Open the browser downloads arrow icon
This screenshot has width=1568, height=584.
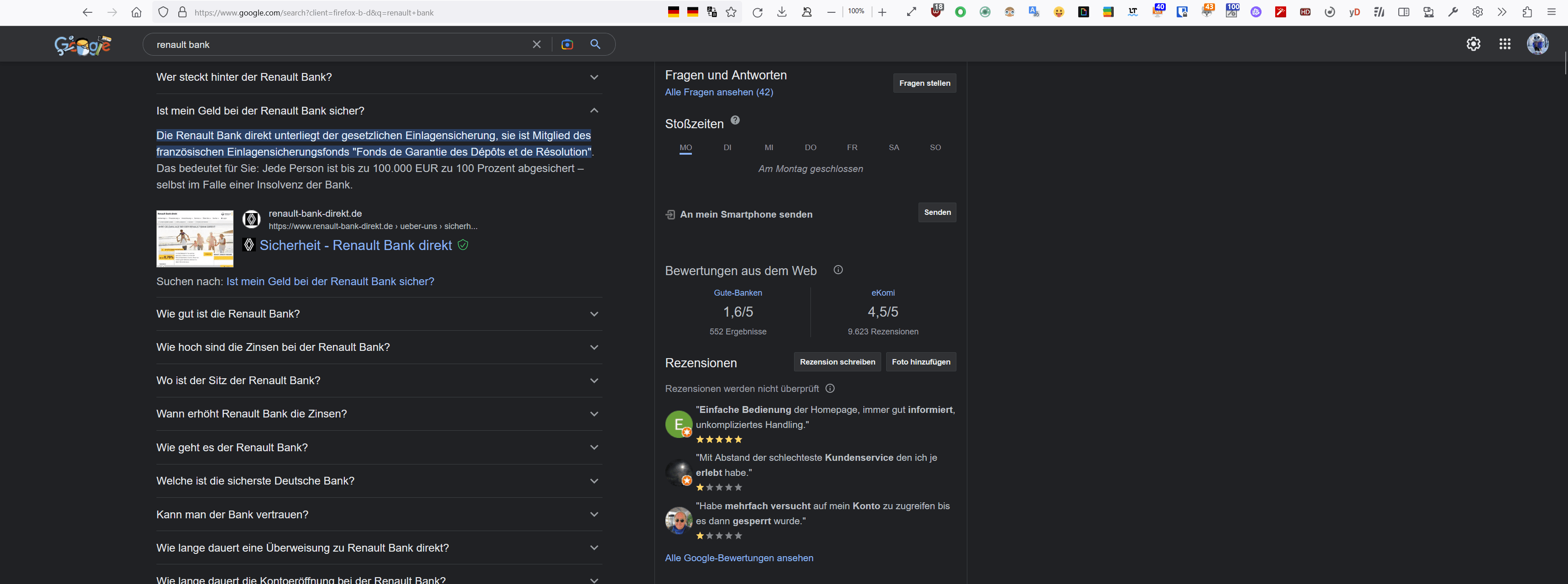[782, 12]
